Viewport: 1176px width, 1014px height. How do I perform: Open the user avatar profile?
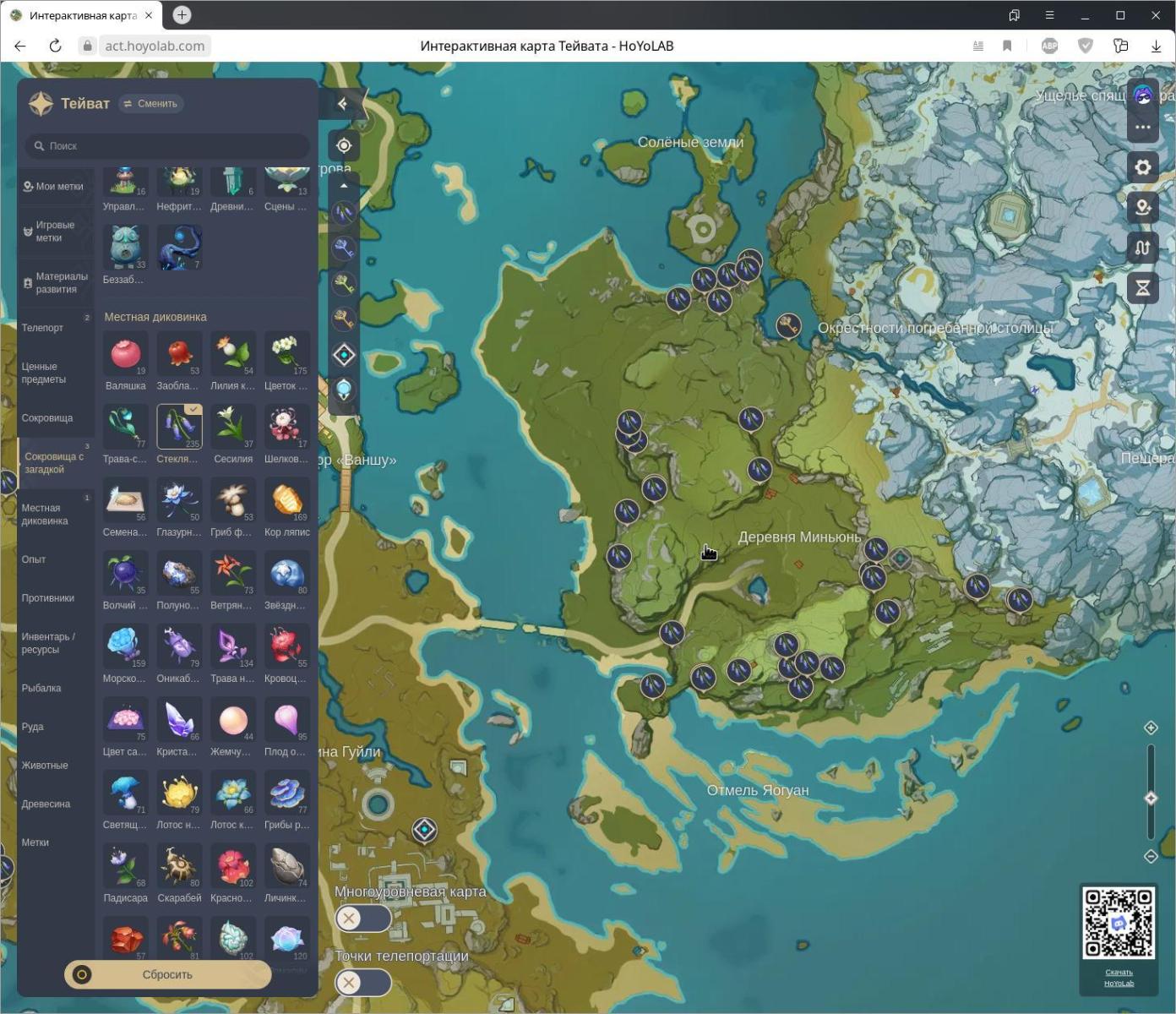tap(1143, 95)
